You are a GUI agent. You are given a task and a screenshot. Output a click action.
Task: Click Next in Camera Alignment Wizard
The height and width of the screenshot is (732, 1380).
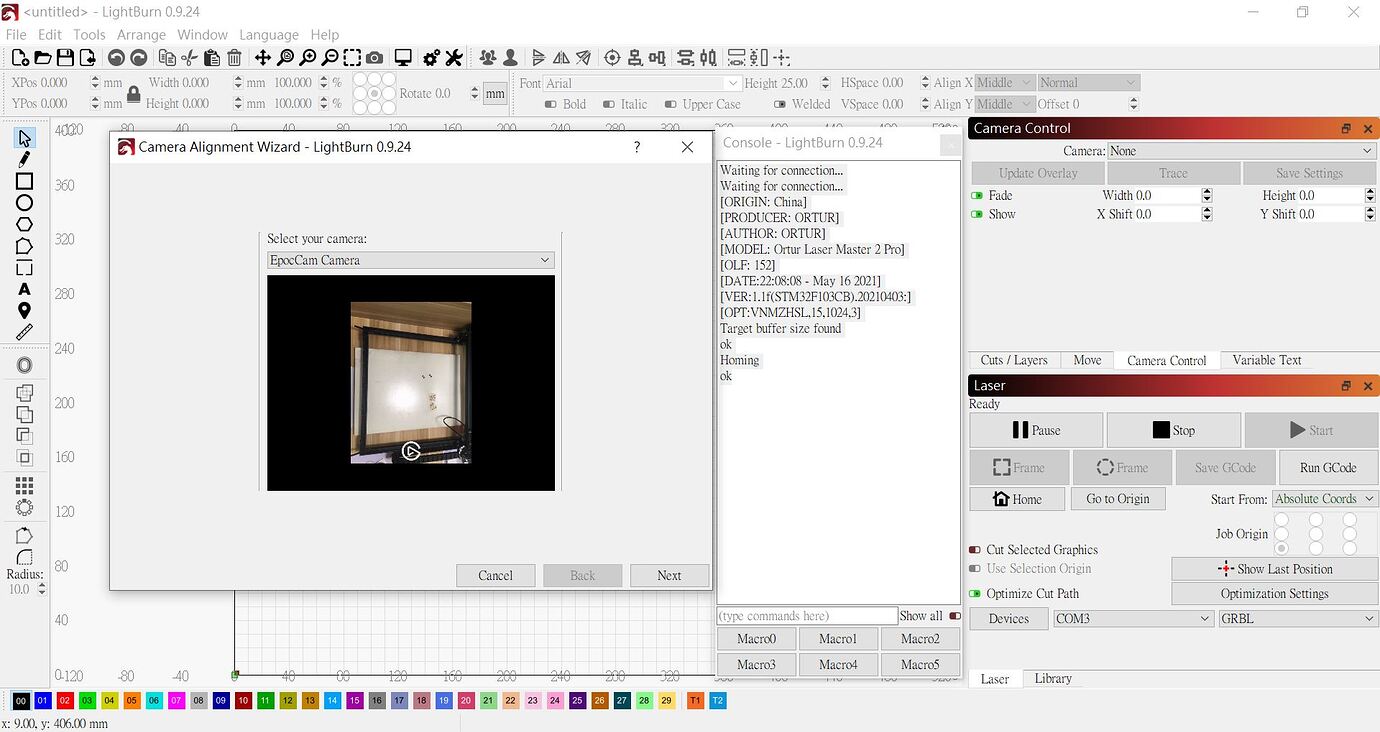(669, 576)
